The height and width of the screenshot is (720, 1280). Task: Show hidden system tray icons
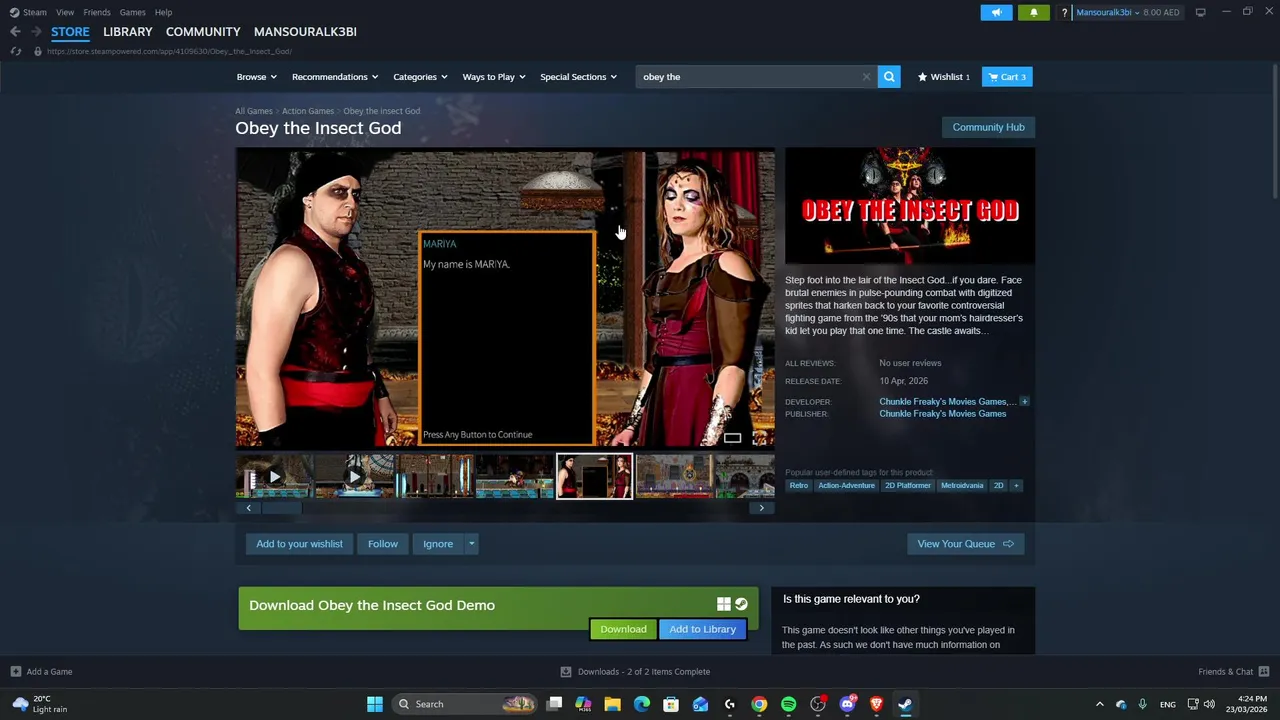1099,704
